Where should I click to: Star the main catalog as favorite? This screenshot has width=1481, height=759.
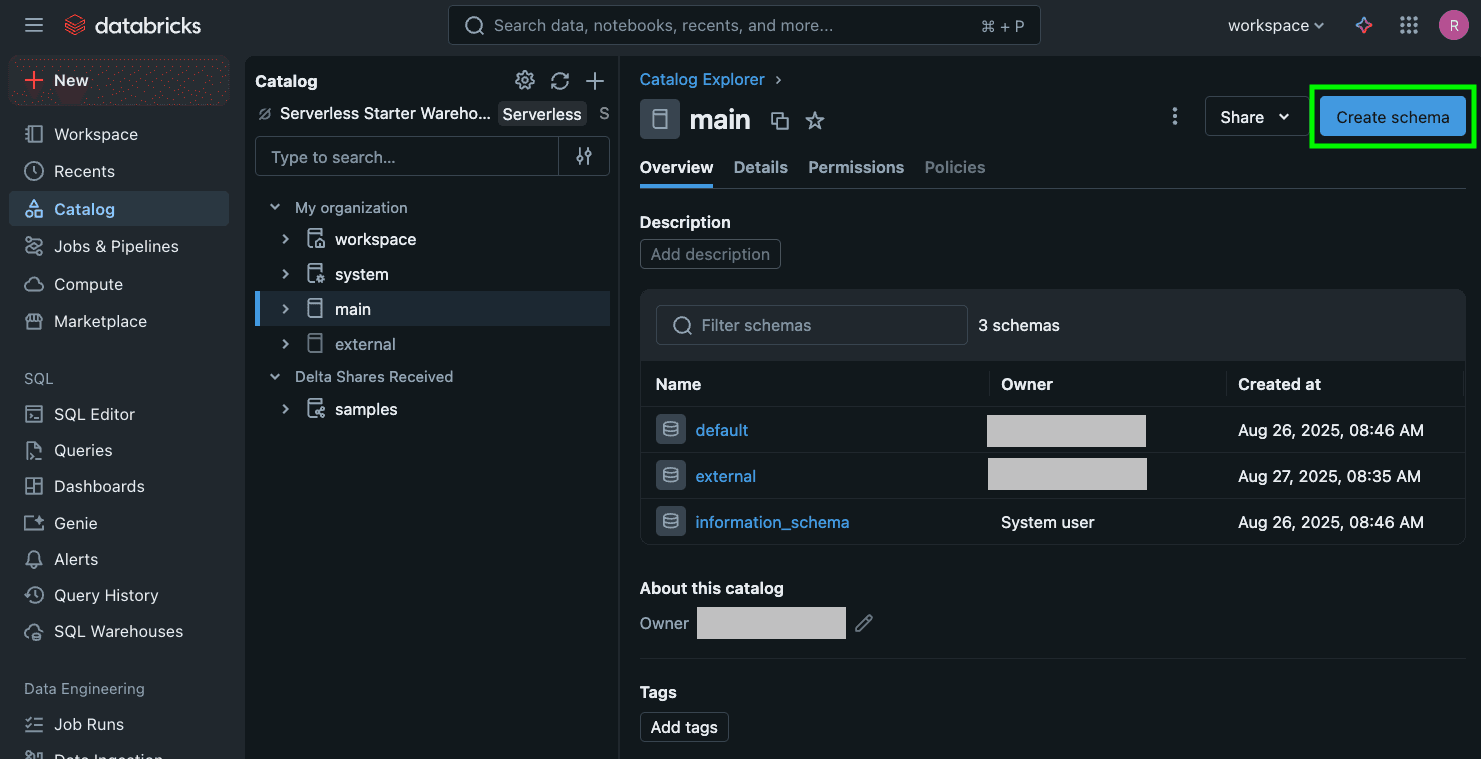tap(815, 121)
